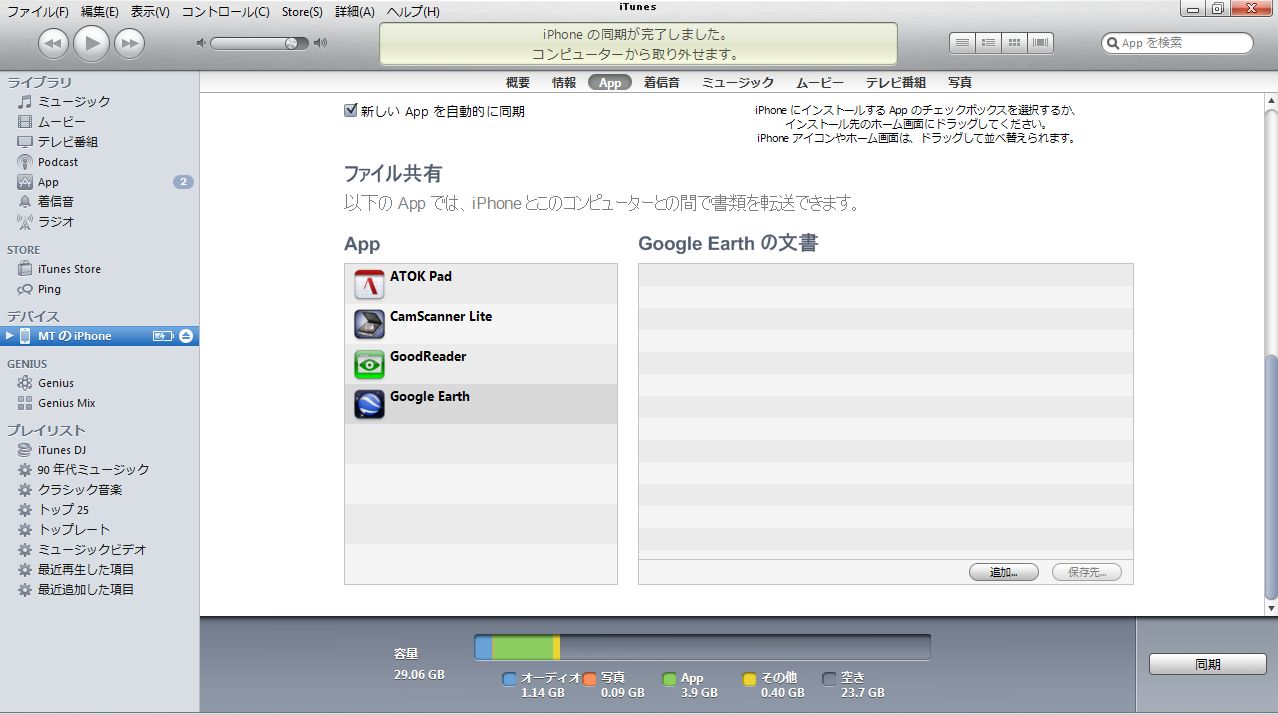Switch to the ミュージック tab
Viewport: 1278px width, 715px height.
738,82
